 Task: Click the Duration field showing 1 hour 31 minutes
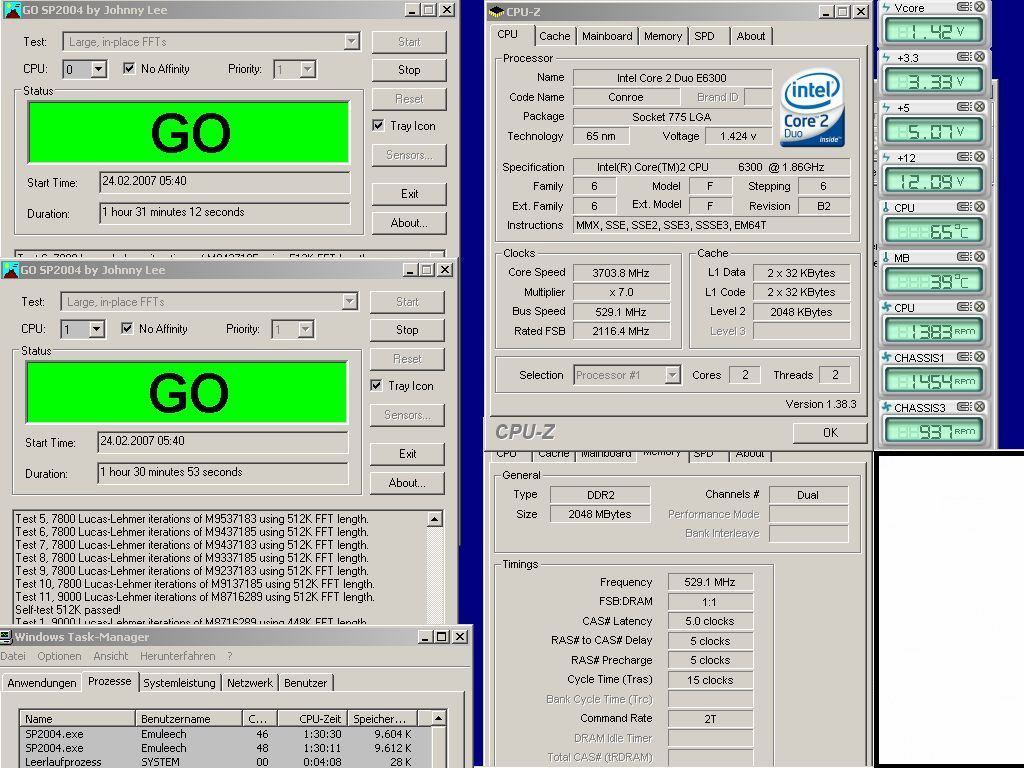point(225,212)
